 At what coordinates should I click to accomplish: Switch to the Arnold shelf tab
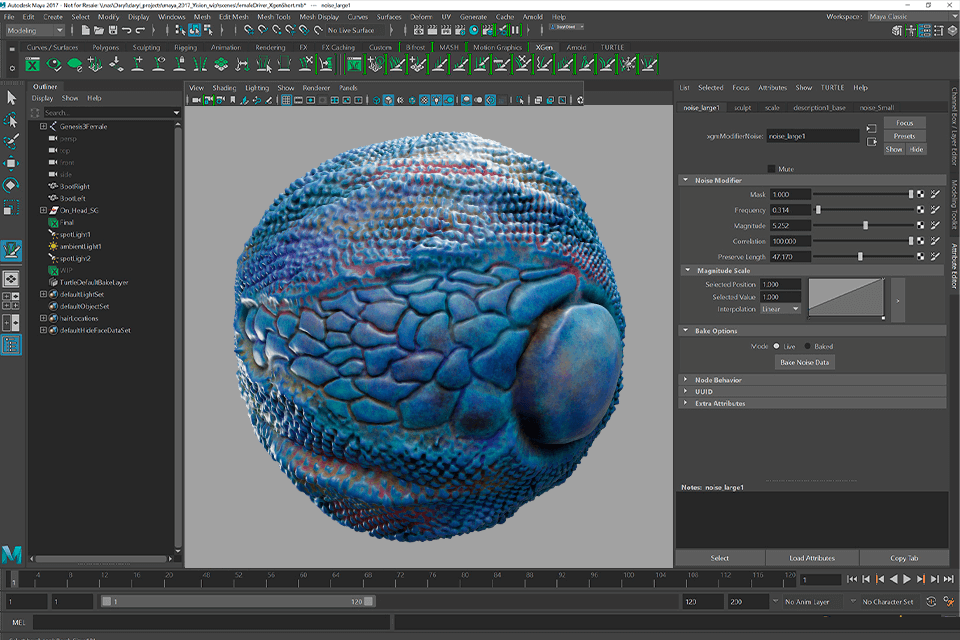(576, 47)
